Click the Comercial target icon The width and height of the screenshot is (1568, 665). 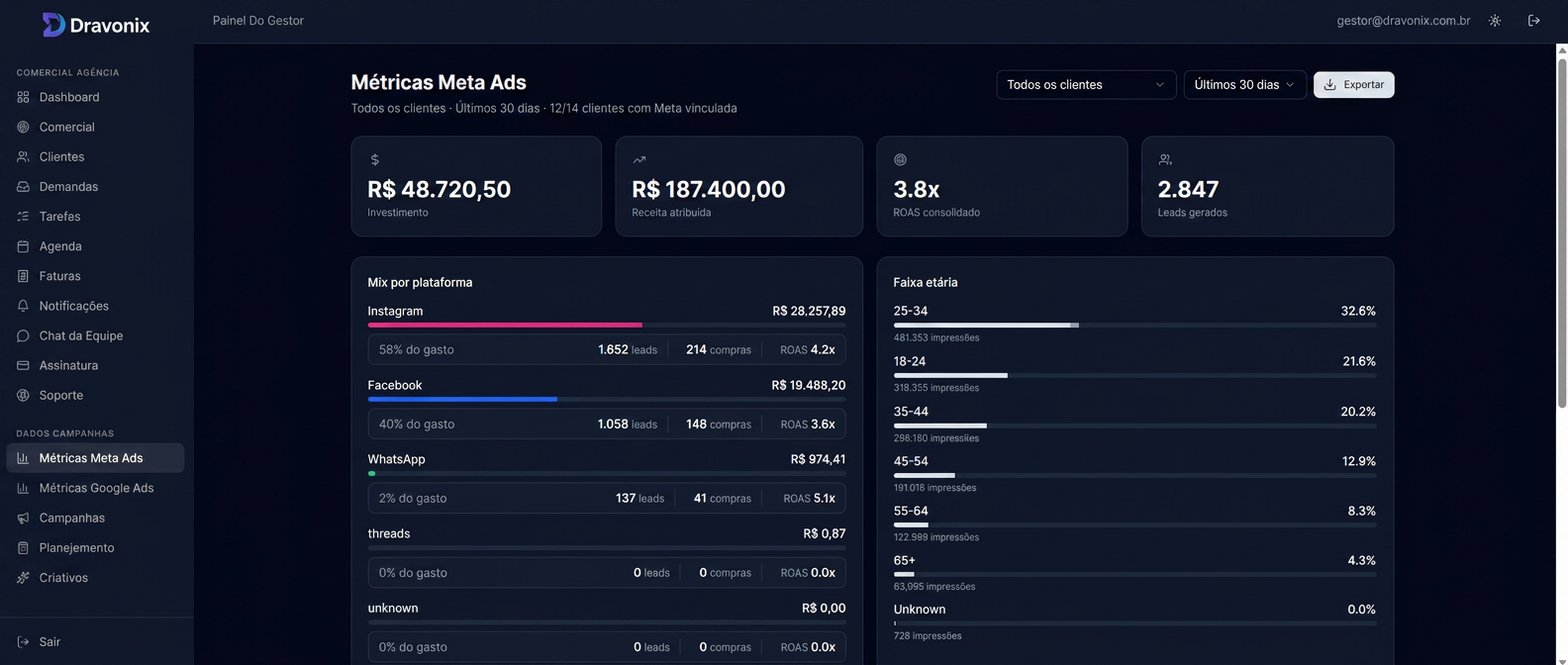tap(23, 127)
